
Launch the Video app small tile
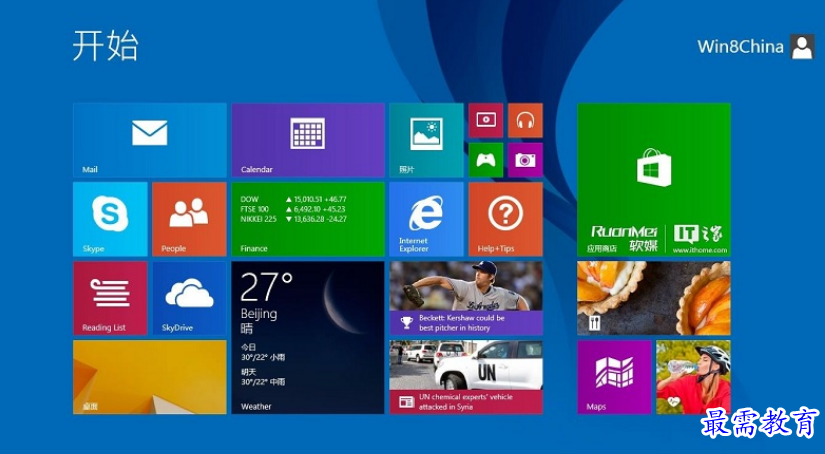click(486, 120)
